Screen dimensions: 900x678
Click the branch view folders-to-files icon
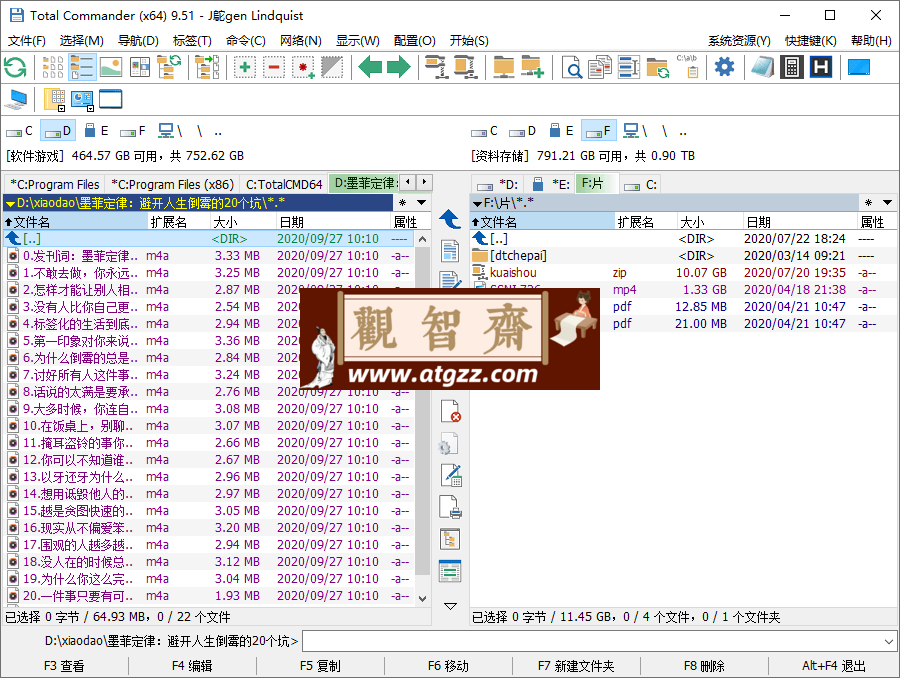click(207, 67)
